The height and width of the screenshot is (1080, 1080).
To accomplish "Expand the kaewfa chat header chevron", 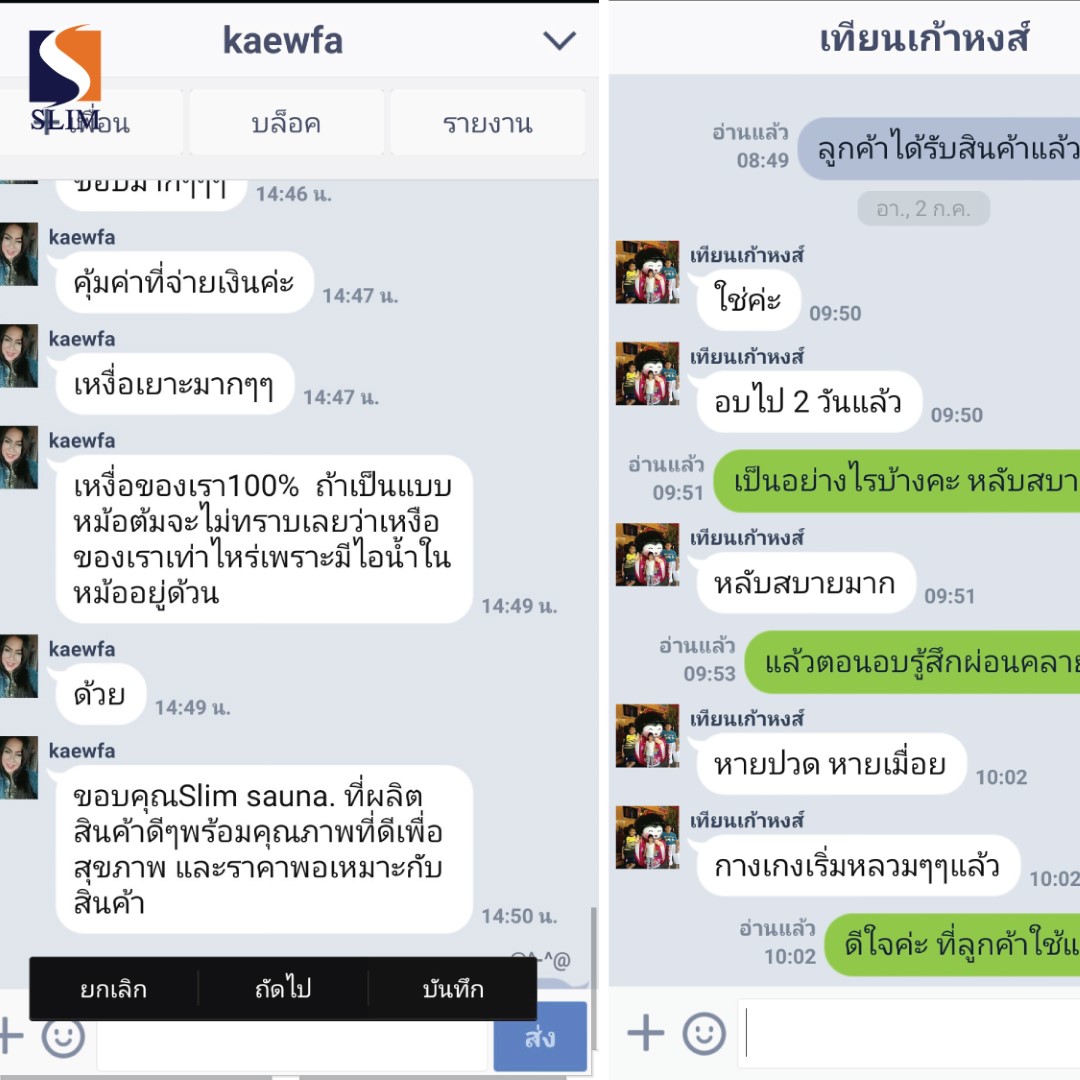I will 559,41.
